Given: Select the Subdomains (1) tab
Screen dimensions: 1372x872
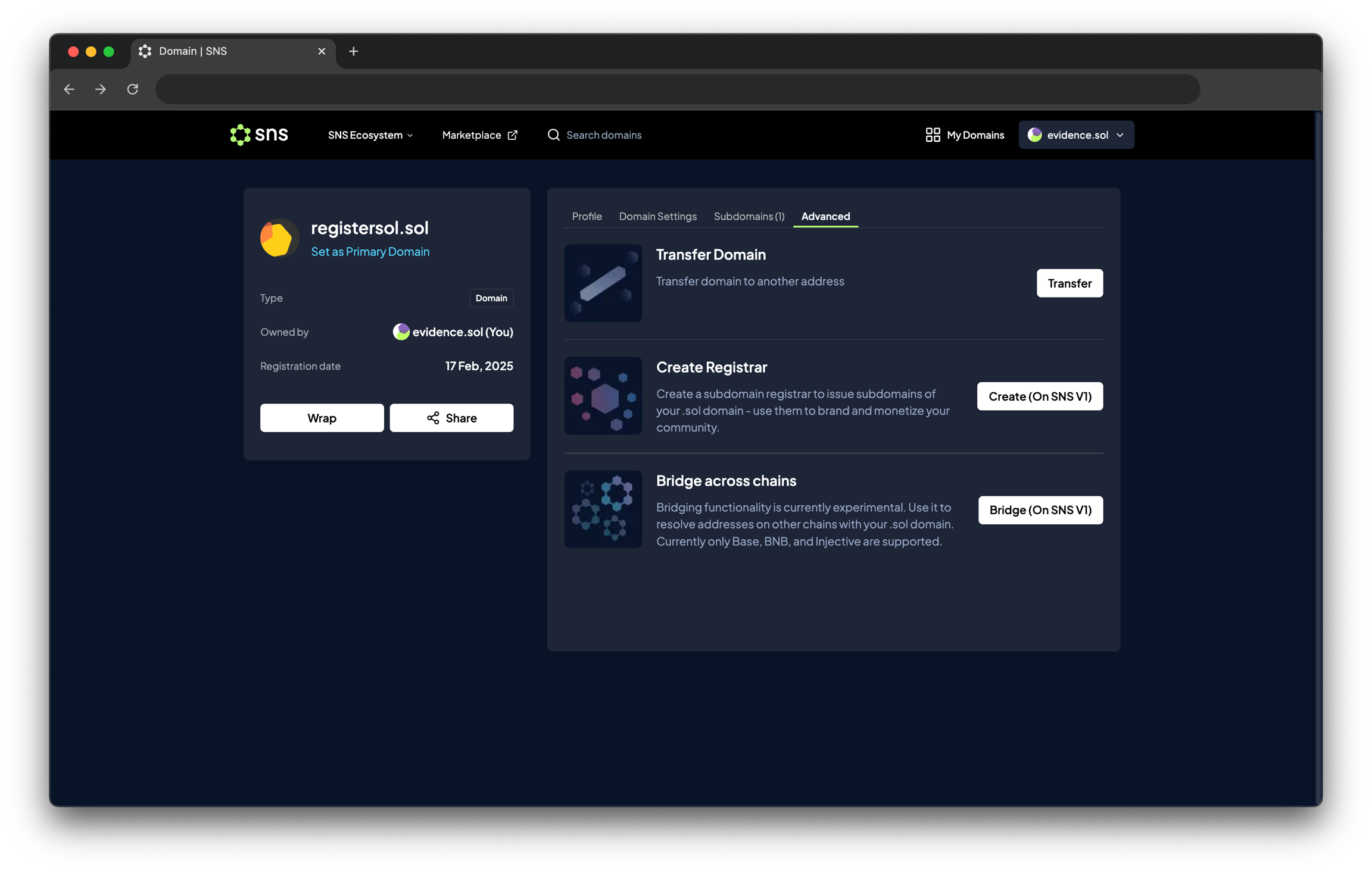Looking at the screenshot, I should (x=749, y=216).
